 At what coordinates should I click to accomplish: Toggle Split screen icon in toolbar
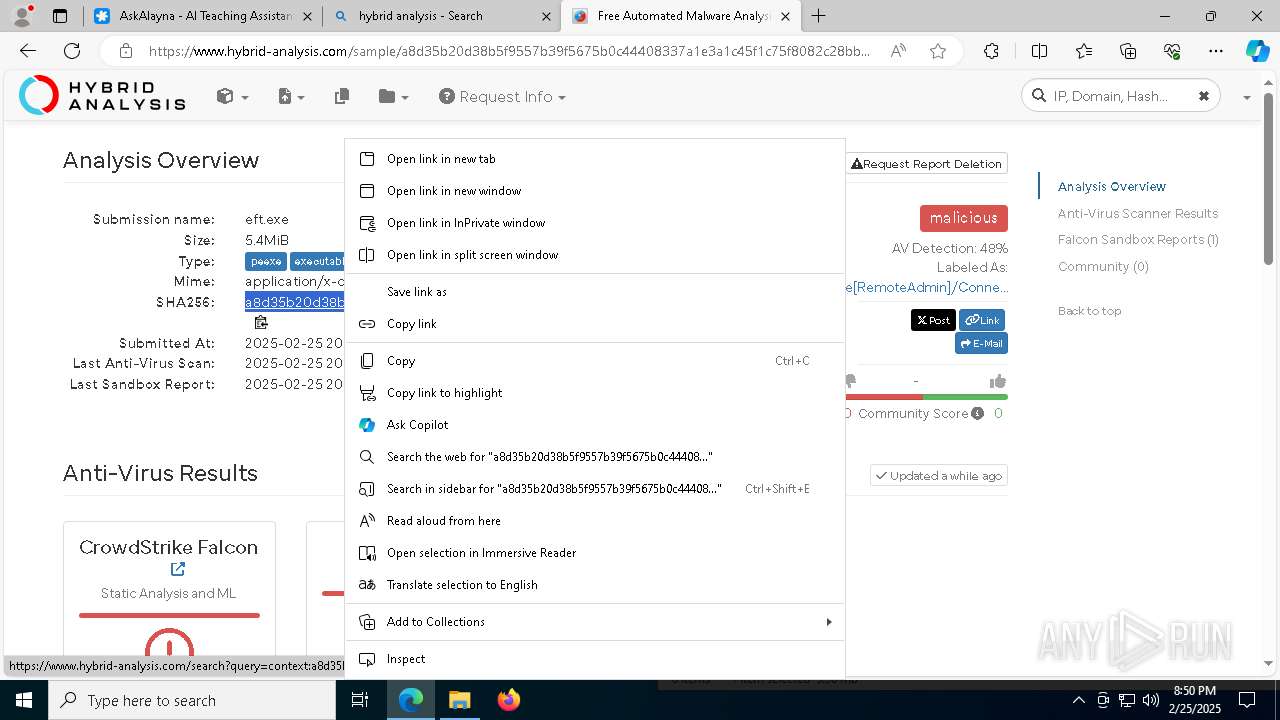(1039, 51)
